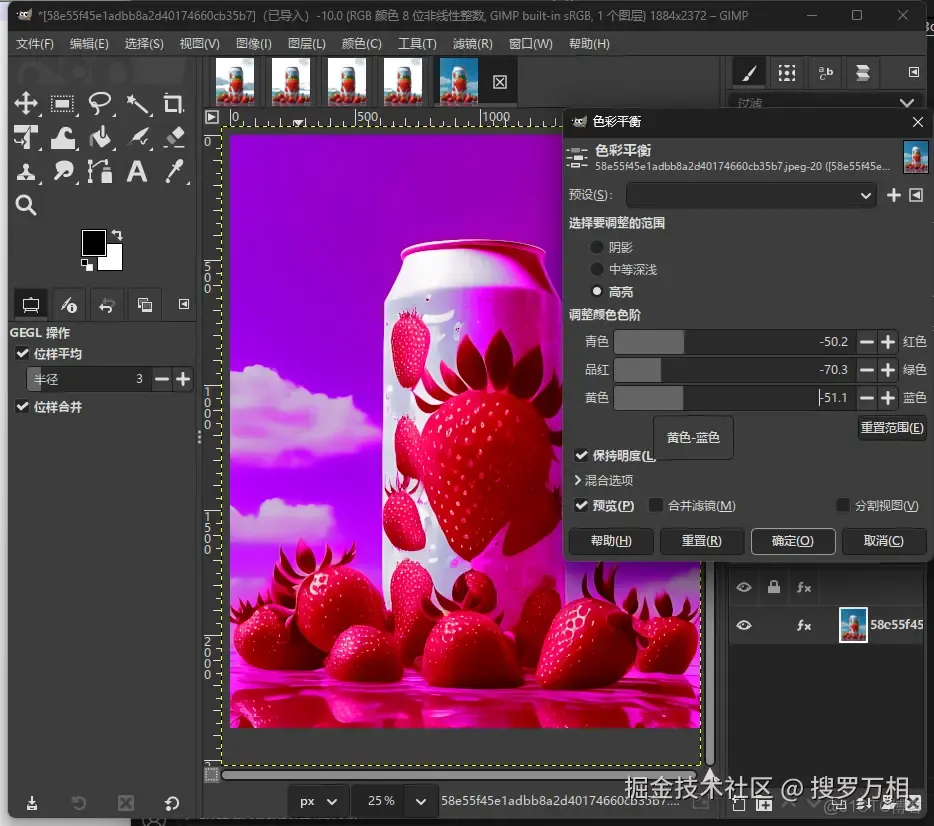934x826 pixels.
Task: Swap foreground and background colors
Action: (115, 234)
